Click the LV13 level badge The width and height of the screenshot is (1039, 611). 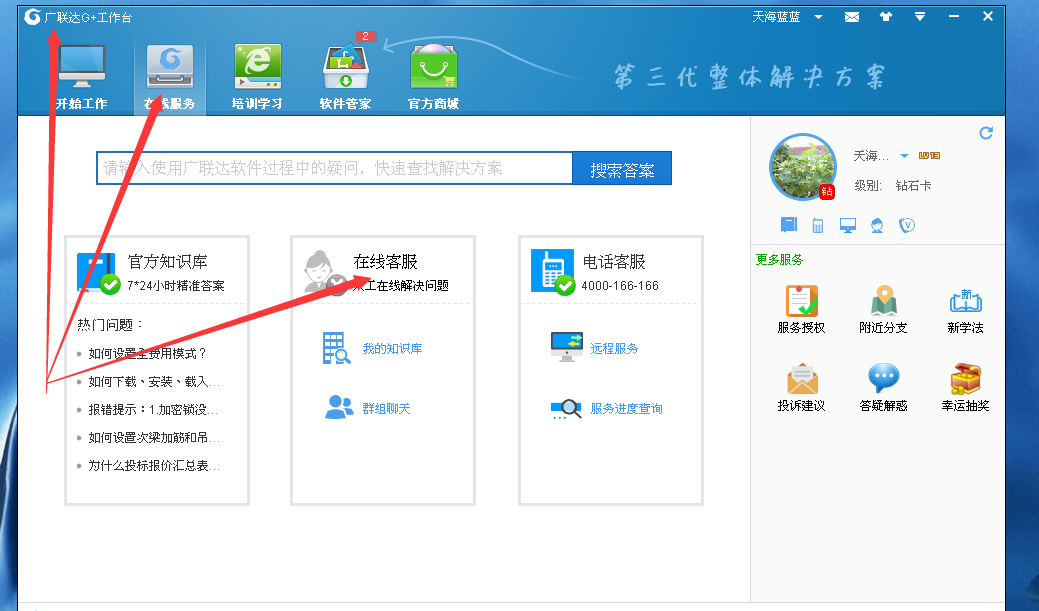(929, 156)
